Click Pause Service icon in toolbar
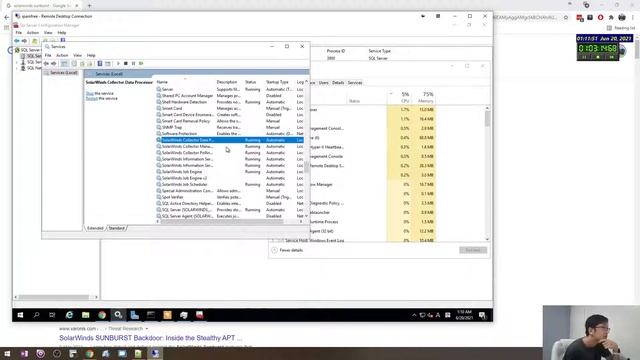The width and height of the screenshot is (640, 360). pyautogui.click(x=133, y=64)
